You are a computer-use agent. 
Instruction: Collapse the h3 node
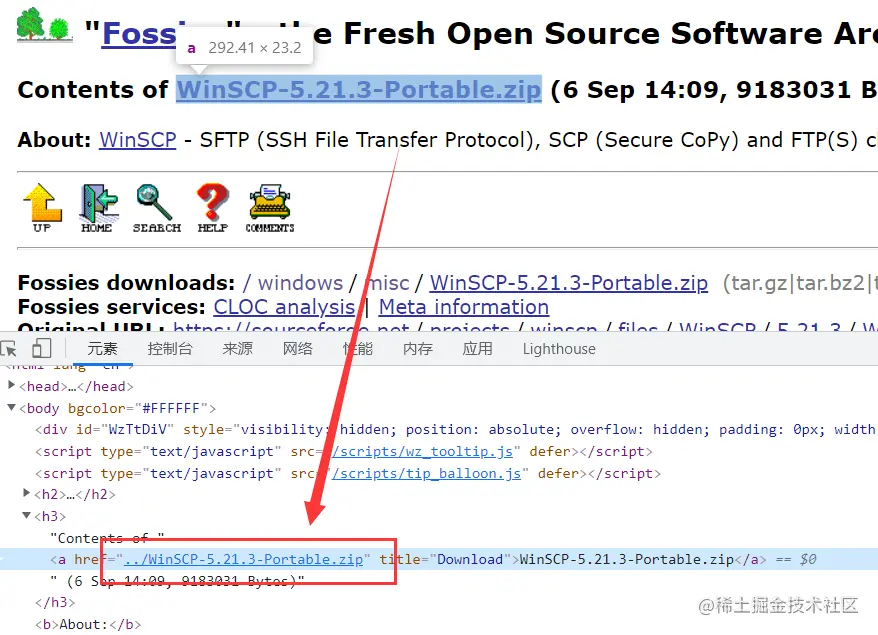pos(26,515)
